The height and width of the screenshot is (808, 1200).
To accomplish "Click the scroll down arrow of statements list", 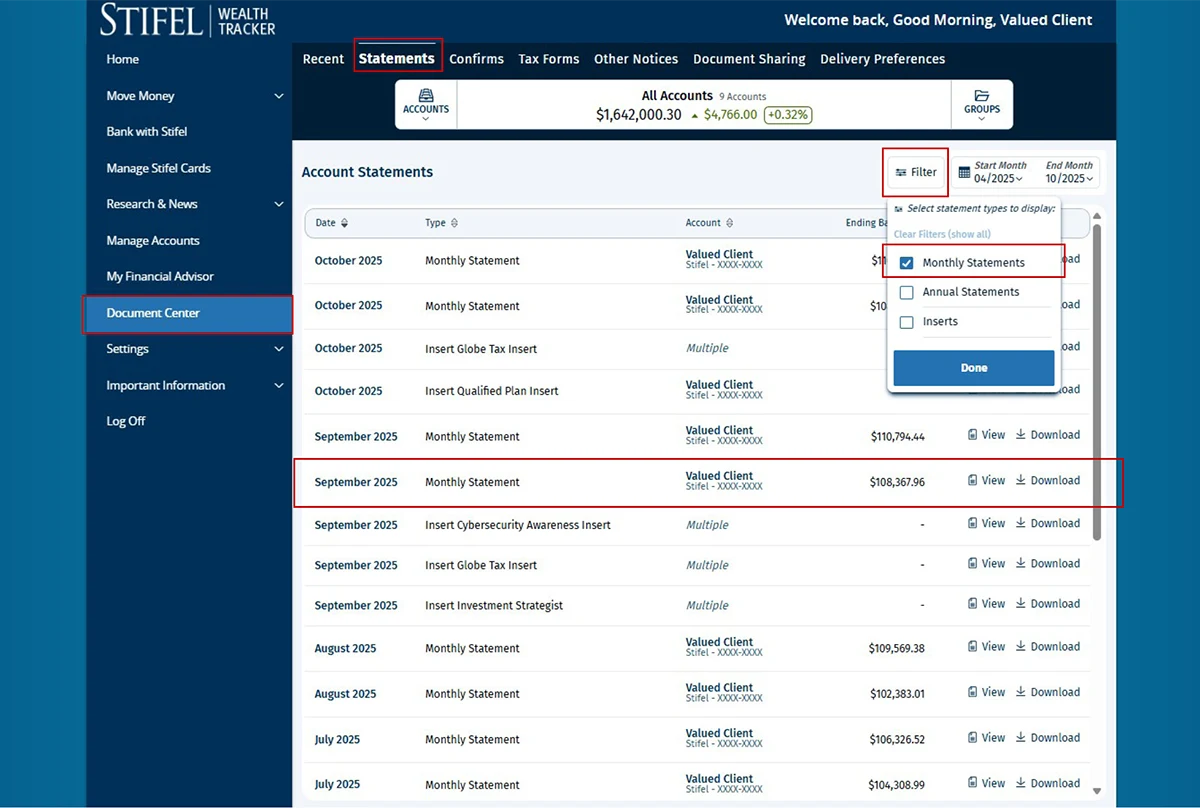I will click(1097, 790).
